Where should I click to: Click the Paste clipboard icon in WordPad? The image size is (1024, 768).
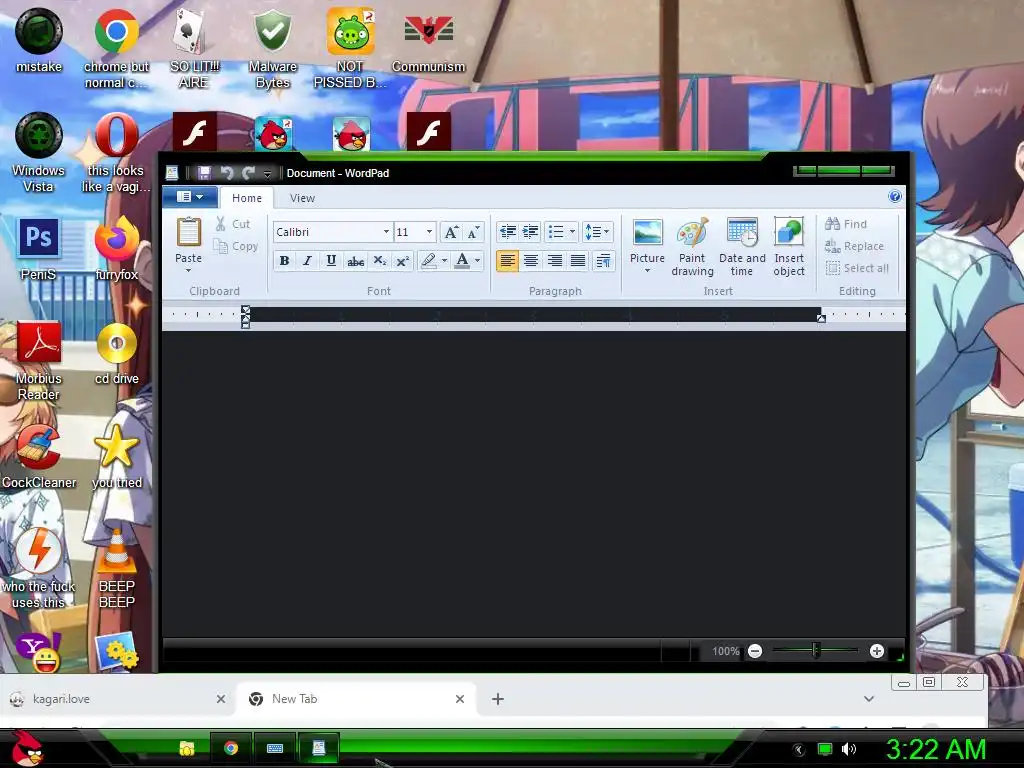tap(189, 233)
